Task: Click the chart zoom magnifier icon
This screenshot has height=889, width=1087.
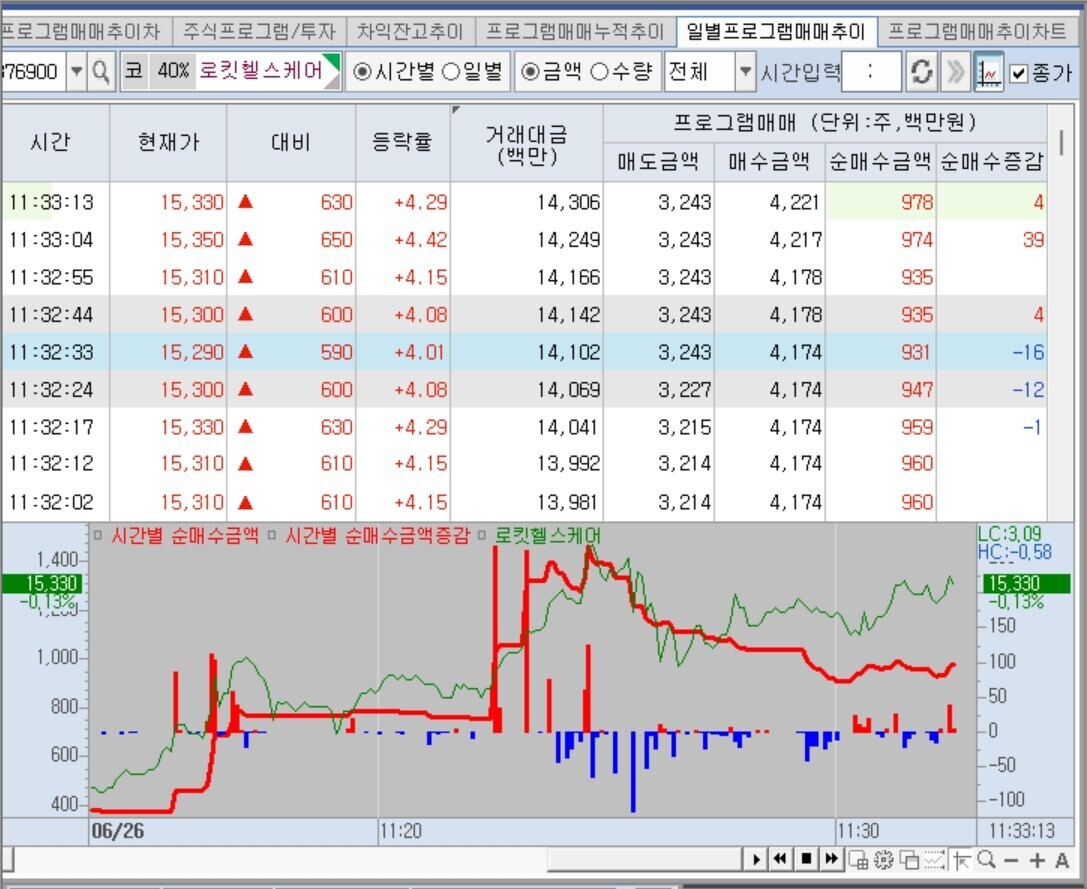Action: point(986,861)
